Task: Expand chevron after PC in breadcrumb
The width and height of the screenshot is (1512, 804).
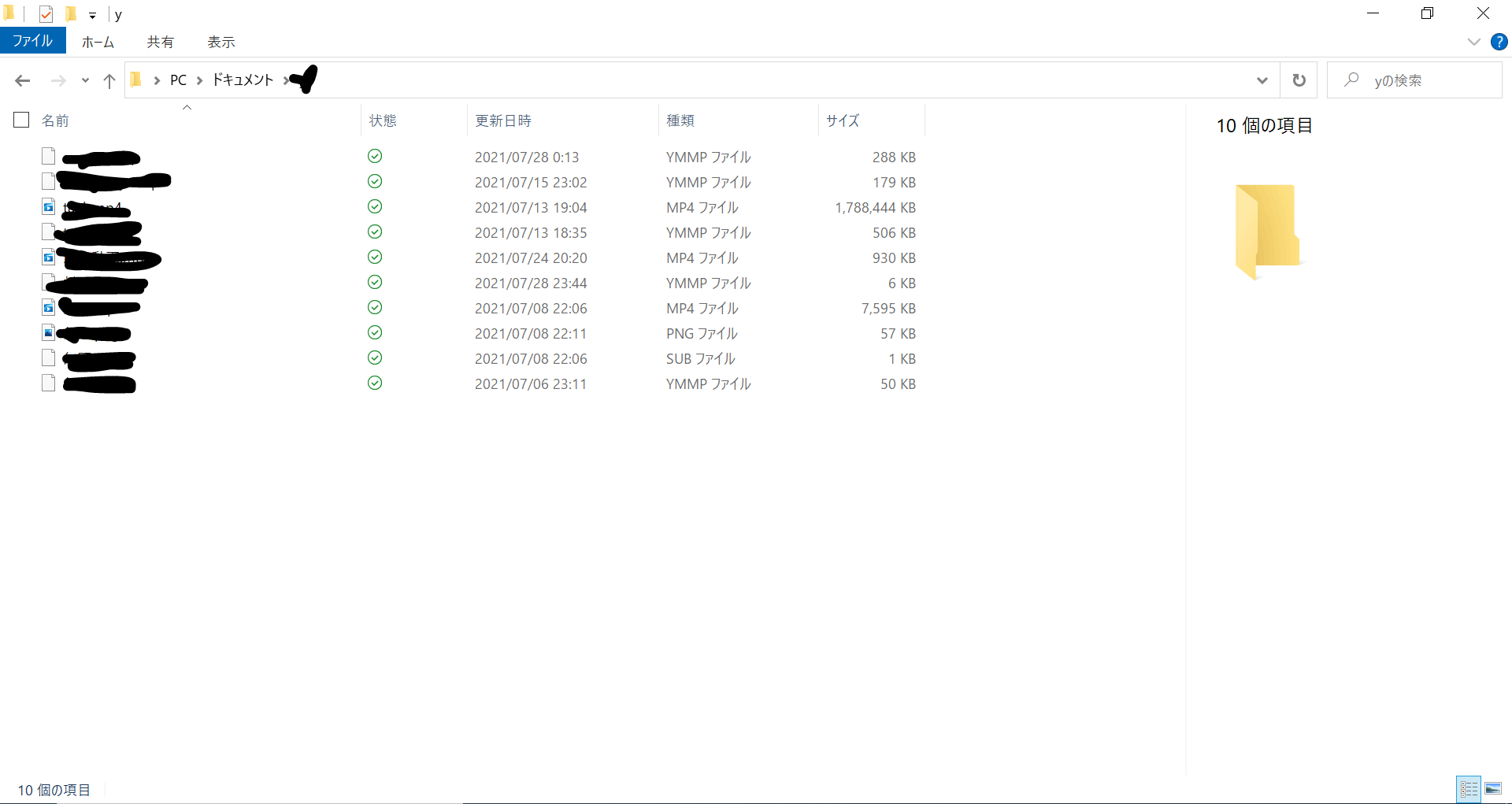Action: point(199,80)
